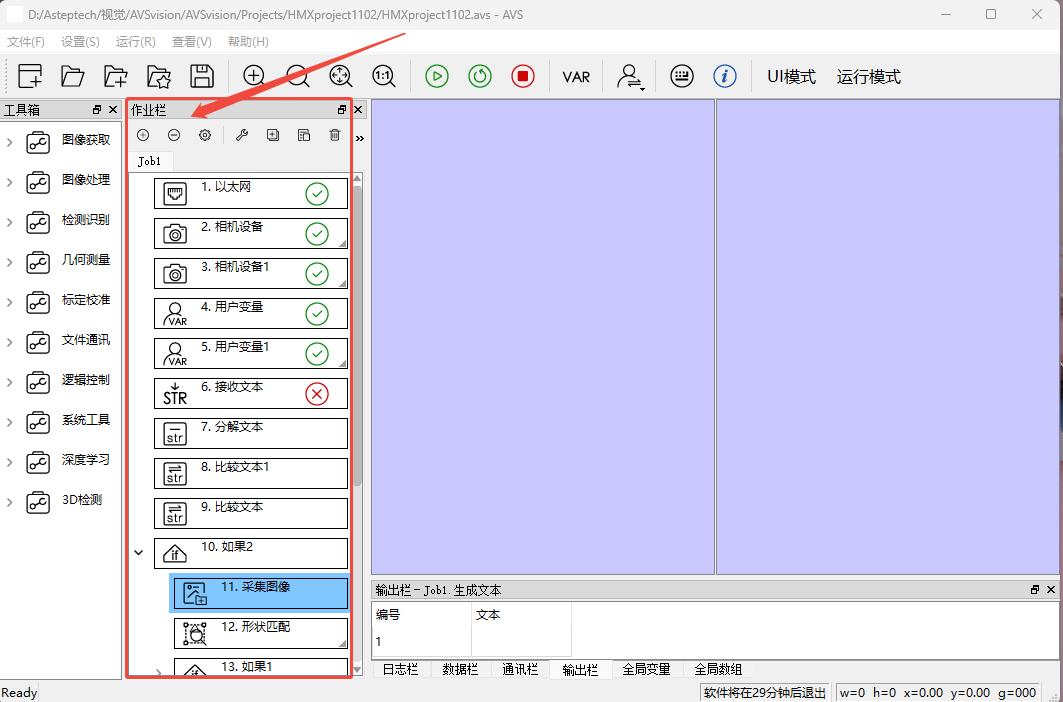Save the project with the floppy disk icon
1063x702 pixels.
(202, 77)
